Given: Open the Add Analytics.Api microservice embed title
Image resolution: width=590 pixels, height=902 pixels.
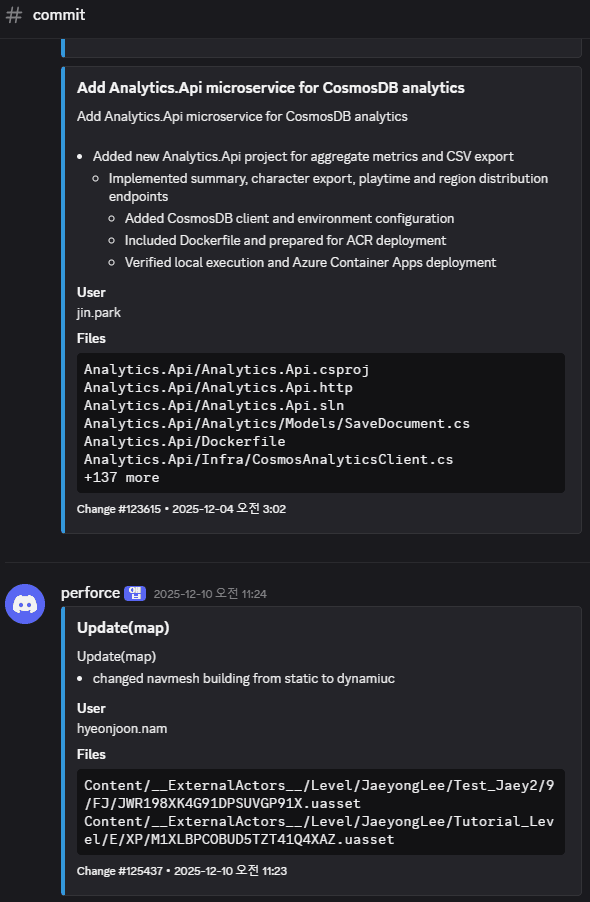Looking at the screenshot, I should [x=269, y=87].
